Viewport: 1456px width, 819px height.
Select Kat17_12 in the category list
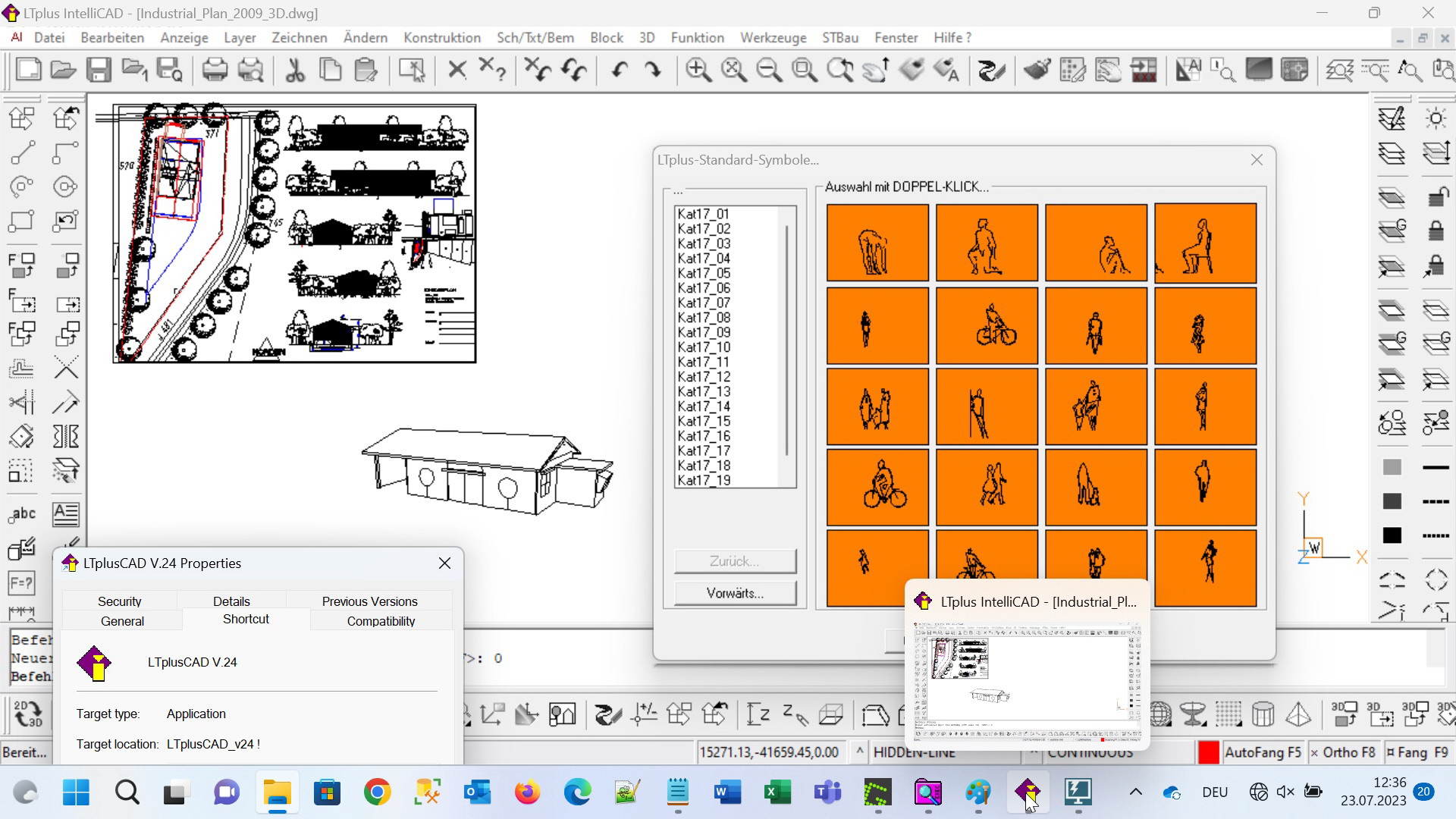click(x=704, y=377)
